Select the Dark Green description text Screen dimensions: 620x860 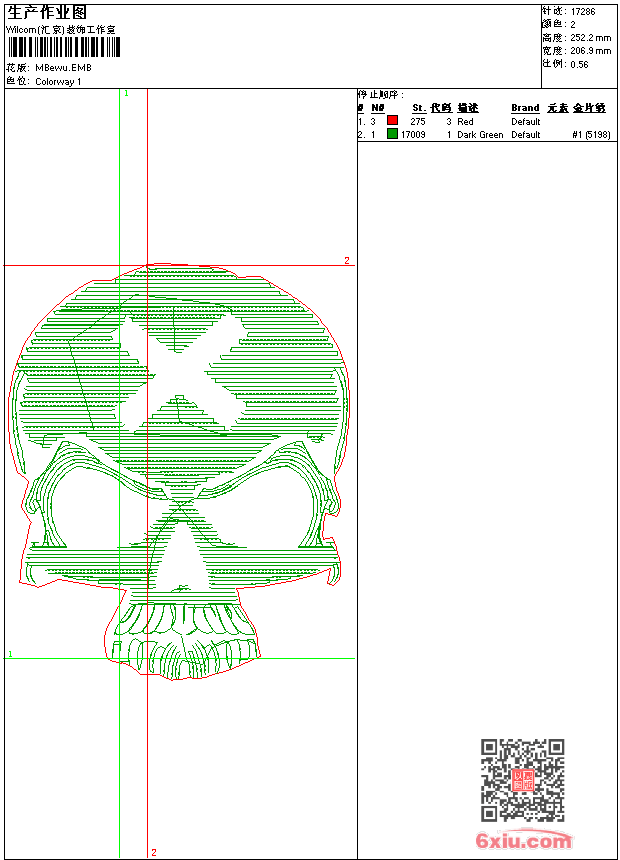pyautogui.click(x=480, y=134)
